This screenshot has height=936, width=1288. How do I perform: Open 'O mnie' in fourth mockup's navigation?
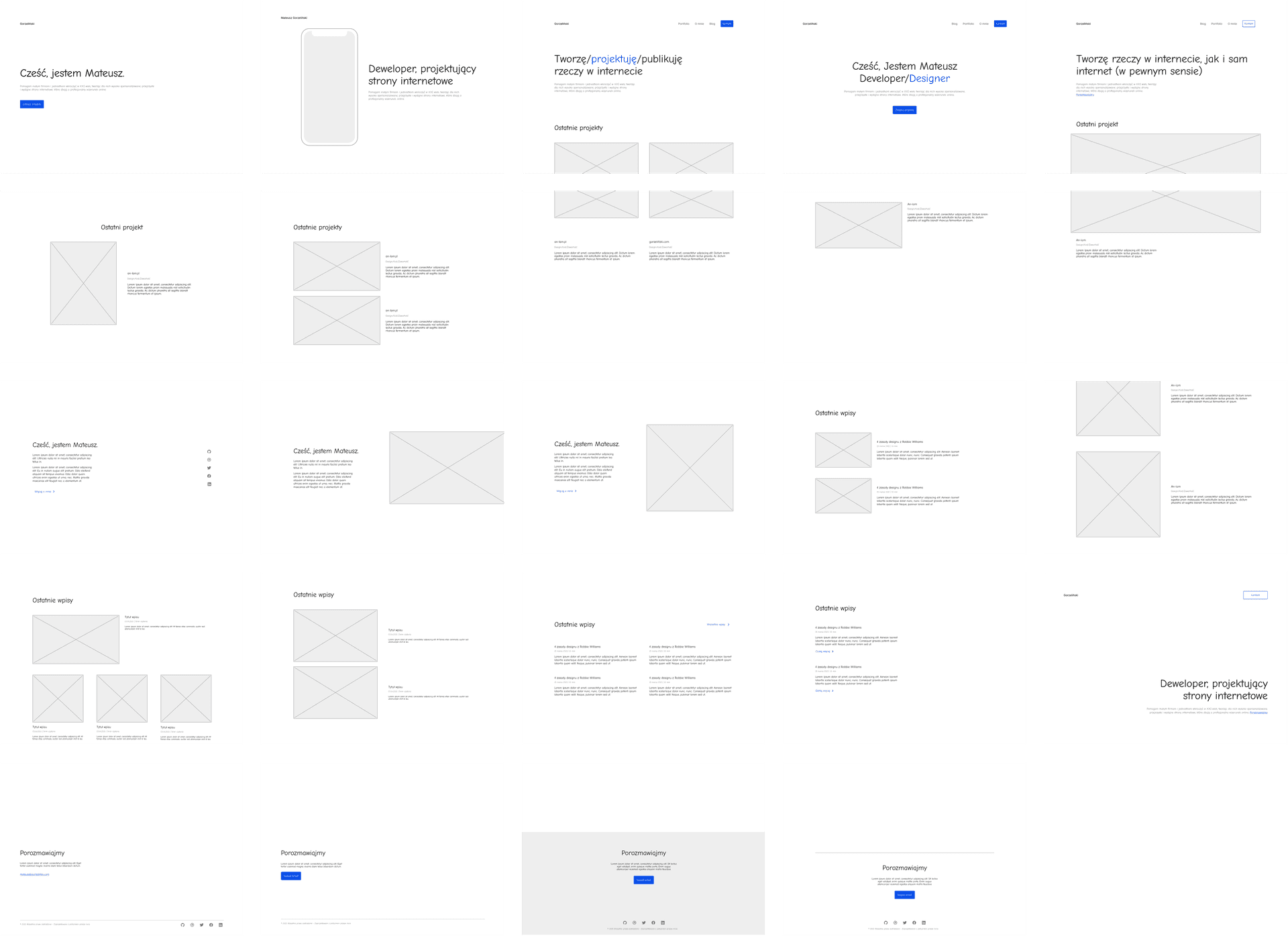[984, 23]
